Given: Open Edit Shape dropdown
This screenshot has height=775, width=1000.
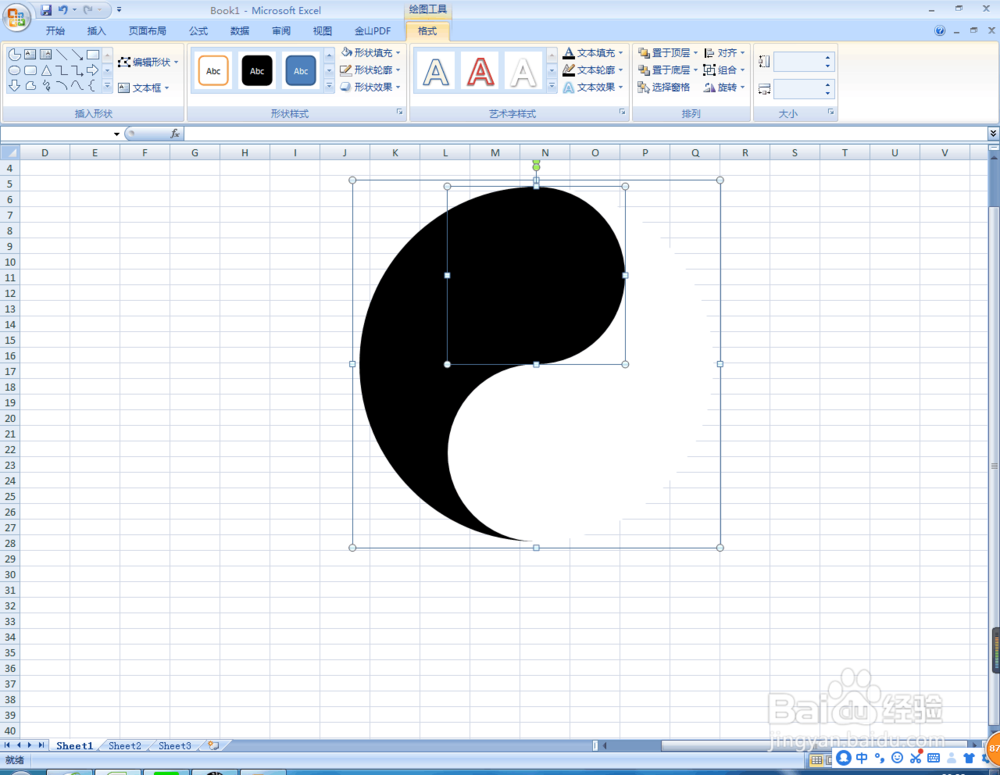Looking at the screenshot, I should pyautogui.click(x=148, y=62).
